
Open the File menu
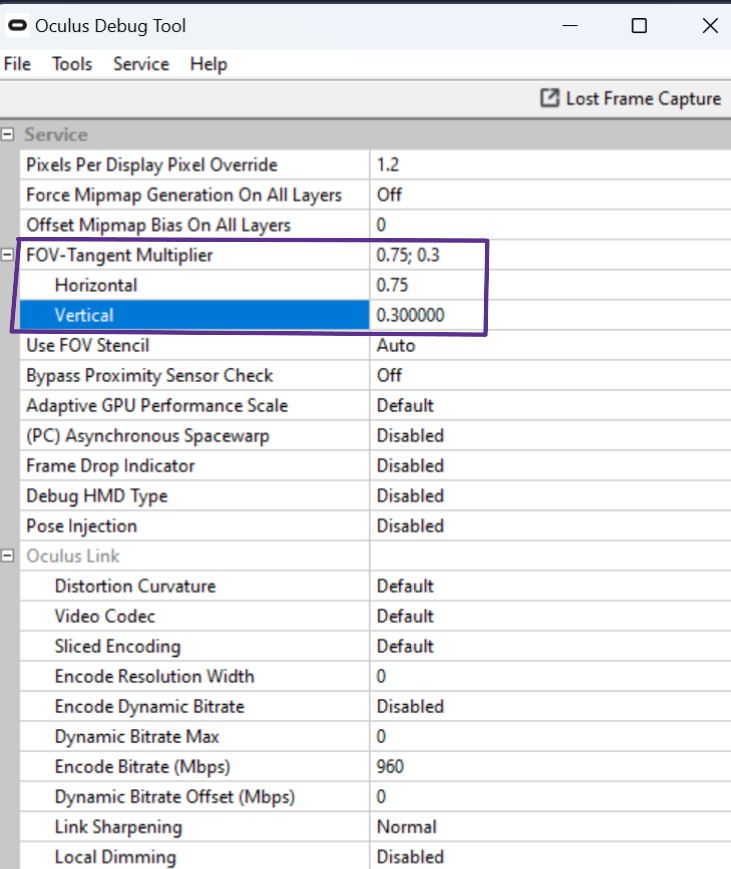pyautogui.click(x=18, y=64)
